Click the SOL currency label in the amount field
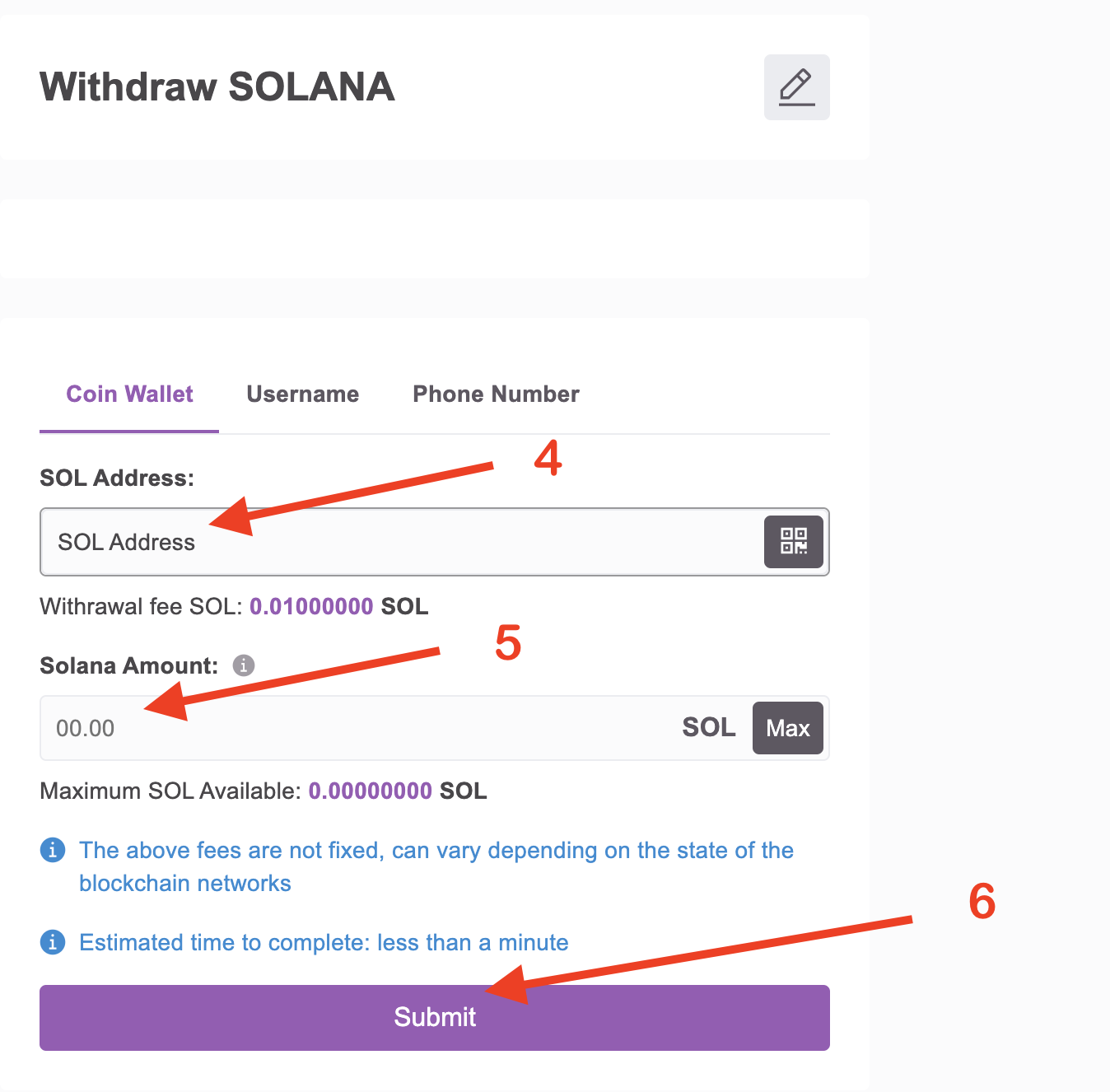This screenshot has width=1110, height=1092. tap(708, 727)
